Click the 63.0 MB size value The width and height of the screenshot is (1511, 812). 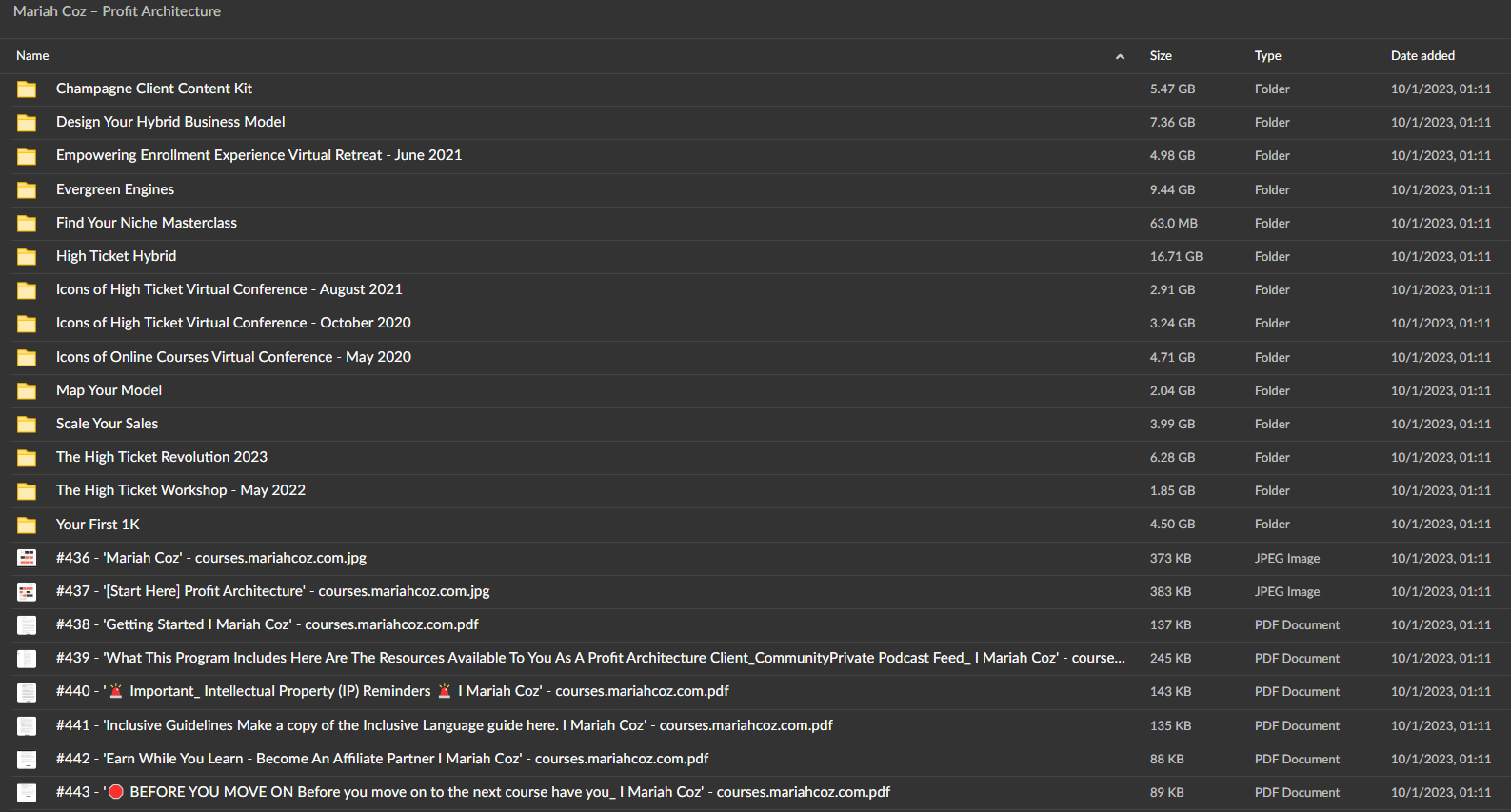point(1174,223)
